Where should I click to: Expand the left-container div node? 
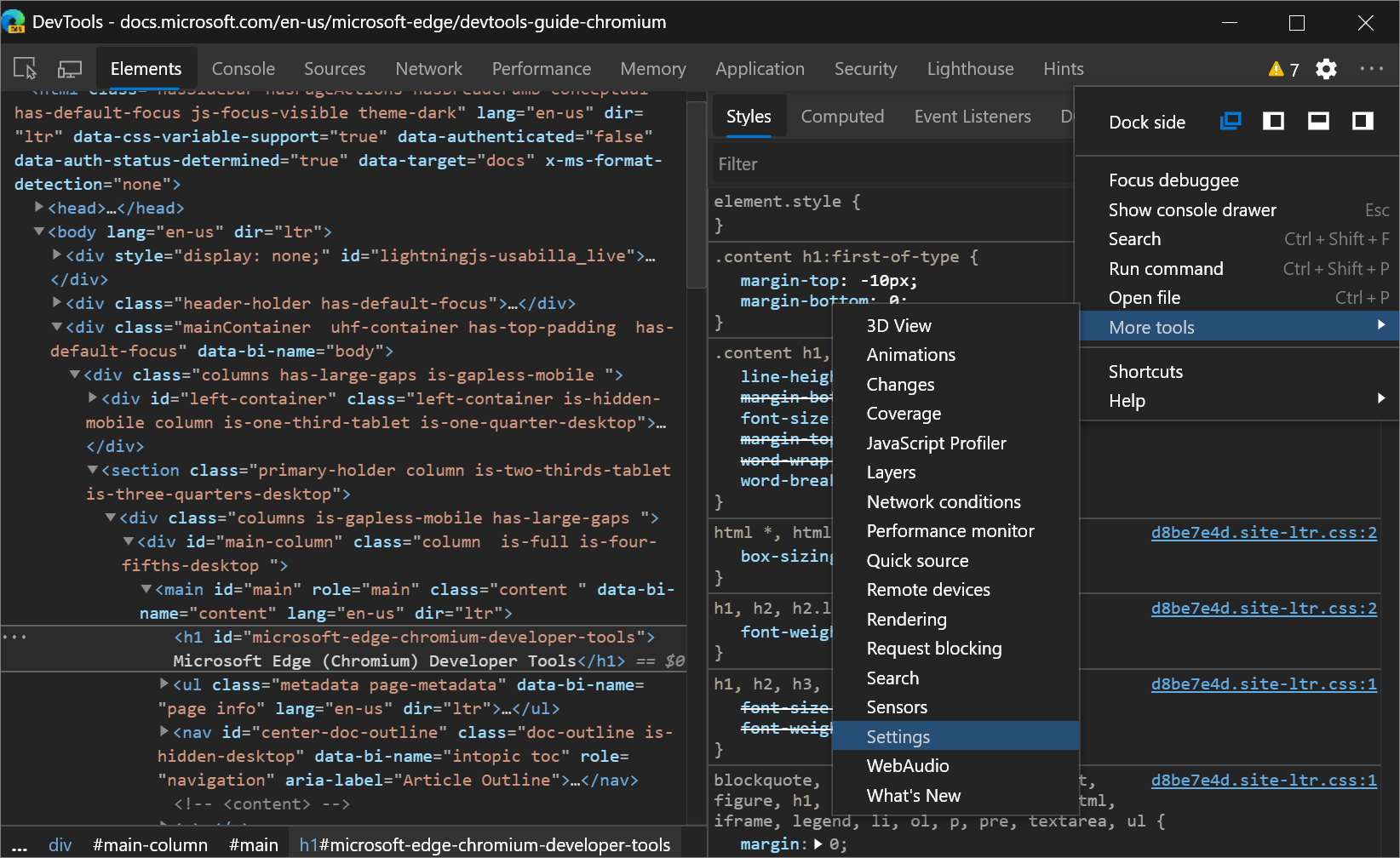pyautogui.click(x=92, y=398)
